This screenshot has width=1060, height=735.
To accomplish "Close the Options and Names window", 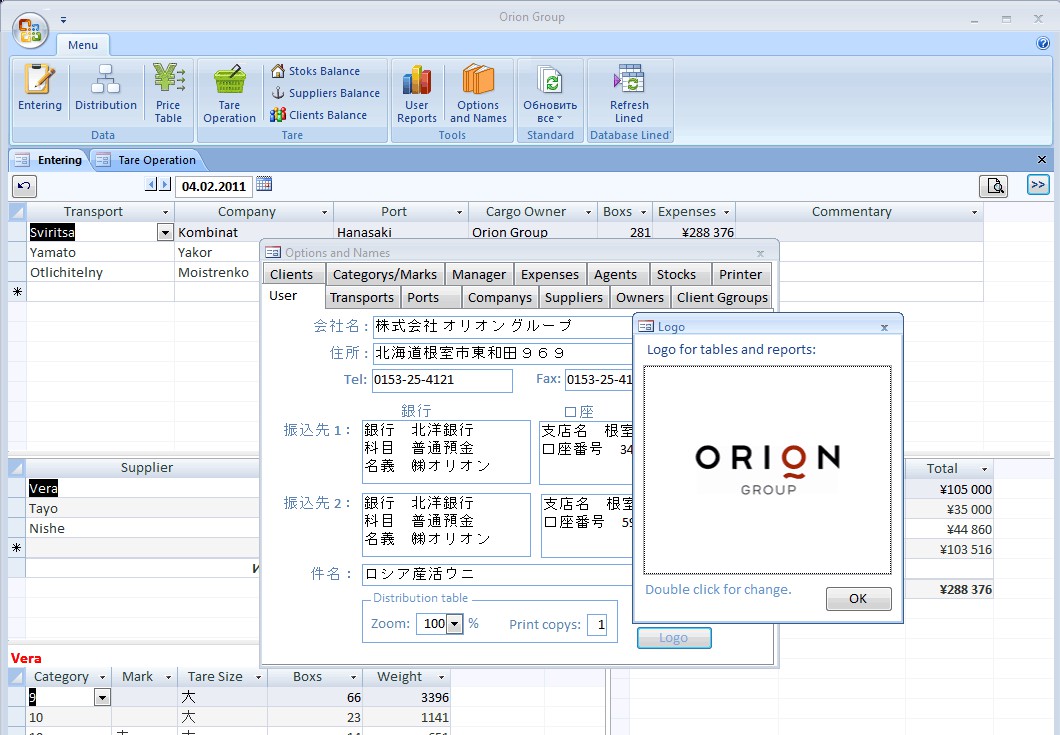I will coord(761,254).
